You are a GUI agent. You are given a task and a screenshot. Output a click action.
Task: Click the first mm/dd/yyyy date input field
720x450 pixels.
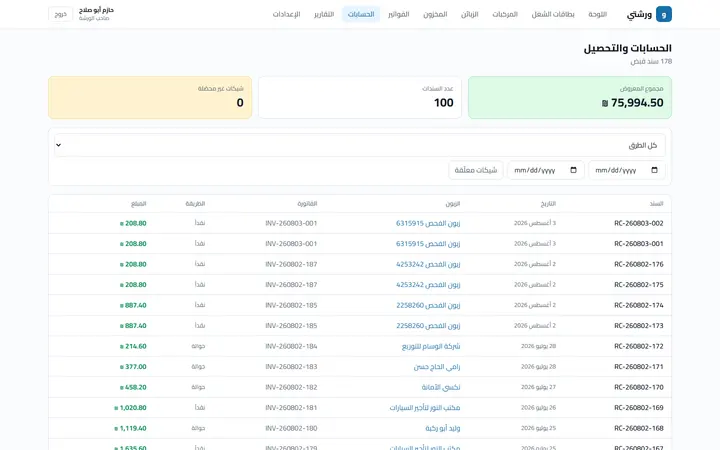(626, 170)
